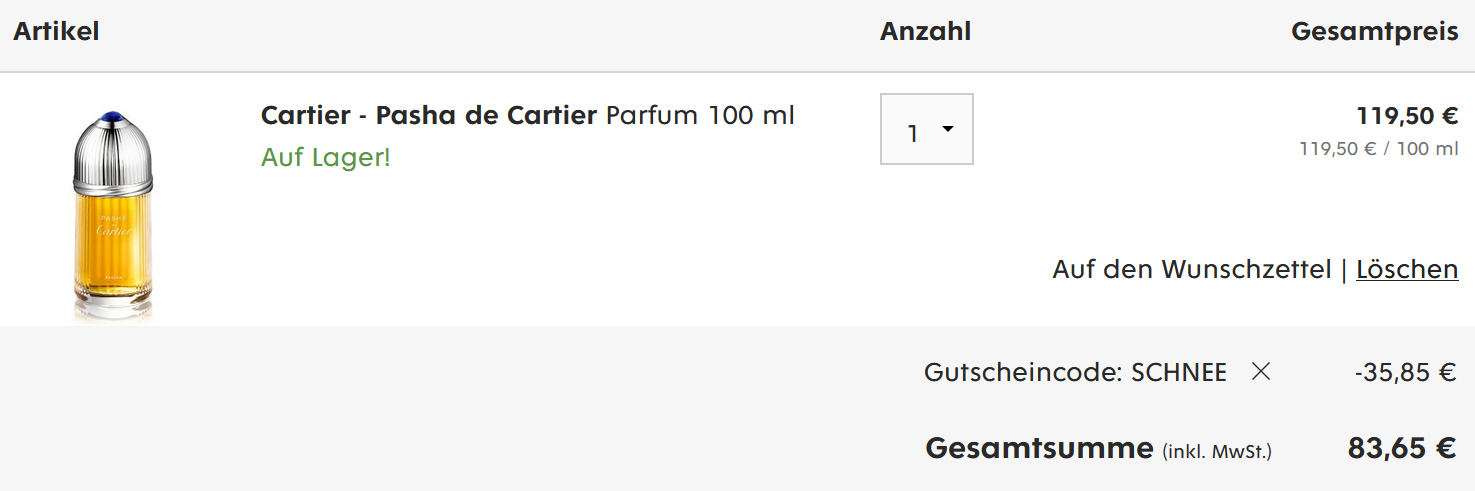Viewport: 1475px width, 491px height.
Task: Move item to Wunschzettel
Action: tap(1191, 269)
